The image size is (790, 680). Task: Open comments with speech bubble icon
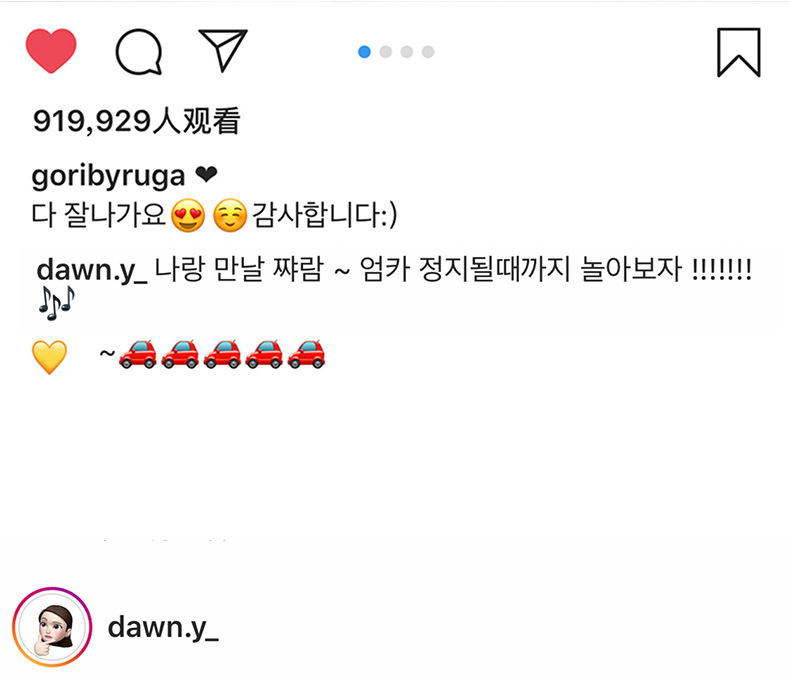tap(139, 52)
